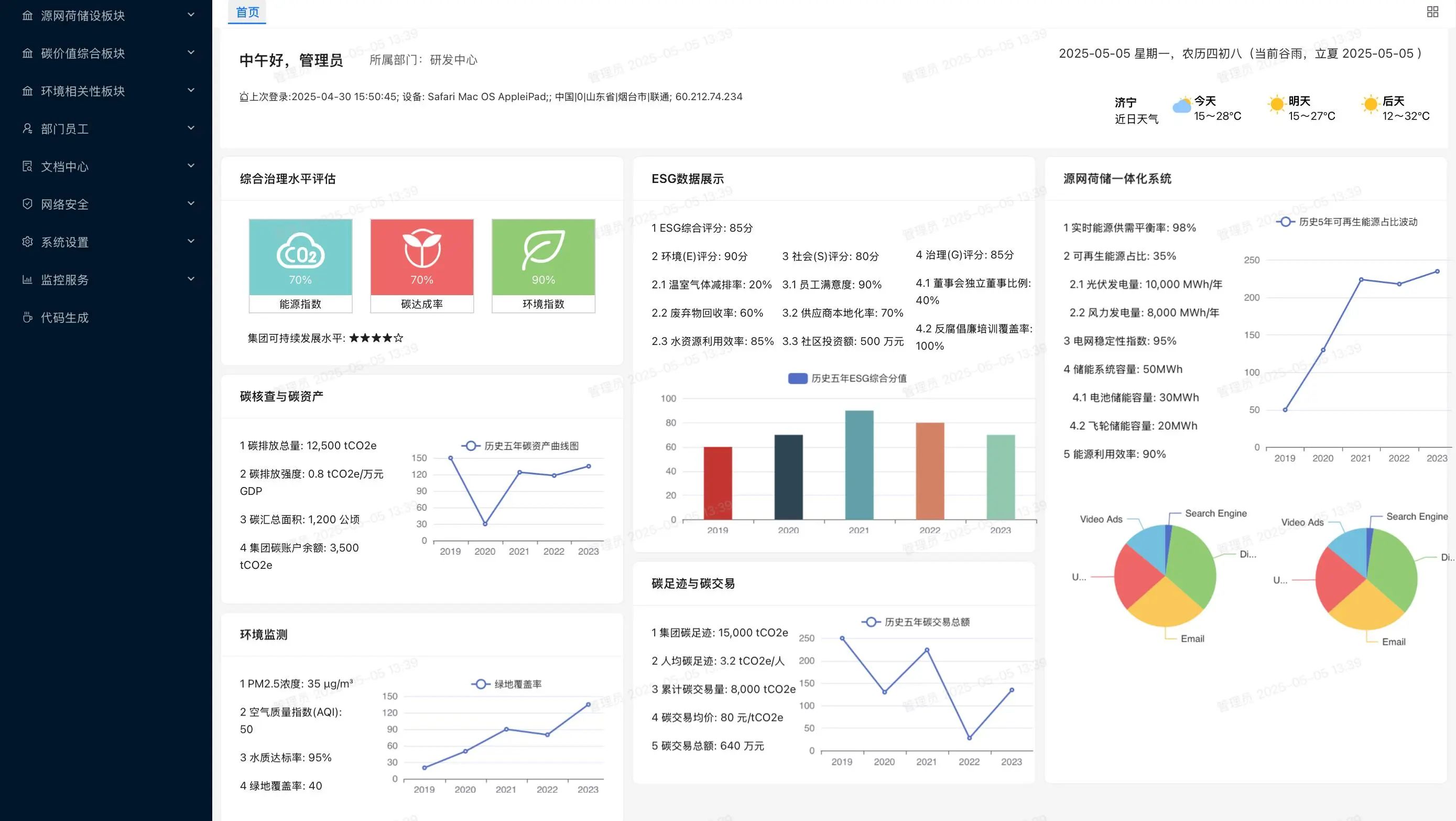Click the 历史五年碳交易总额 legend label
Image resolution: width=1456 pixels, height=821 pixels.
927,622
